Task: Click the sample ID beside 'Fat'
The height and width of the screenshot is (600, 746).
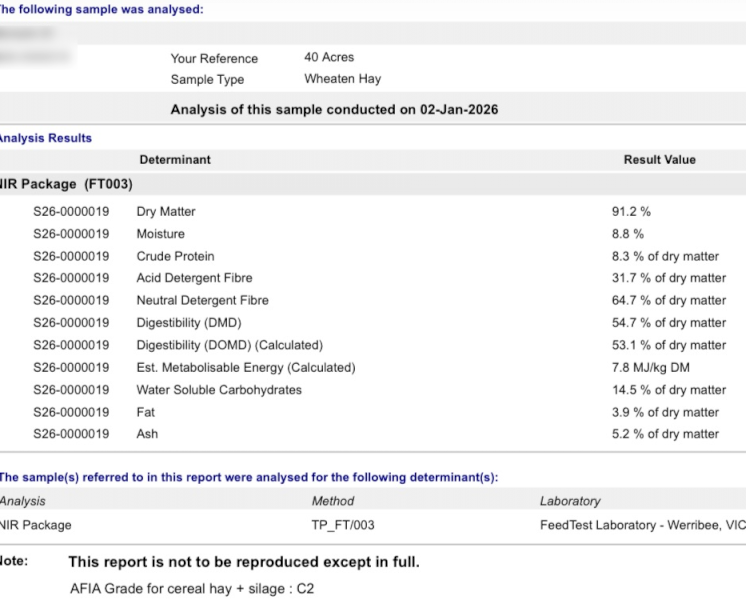Action: click(71, 412)
